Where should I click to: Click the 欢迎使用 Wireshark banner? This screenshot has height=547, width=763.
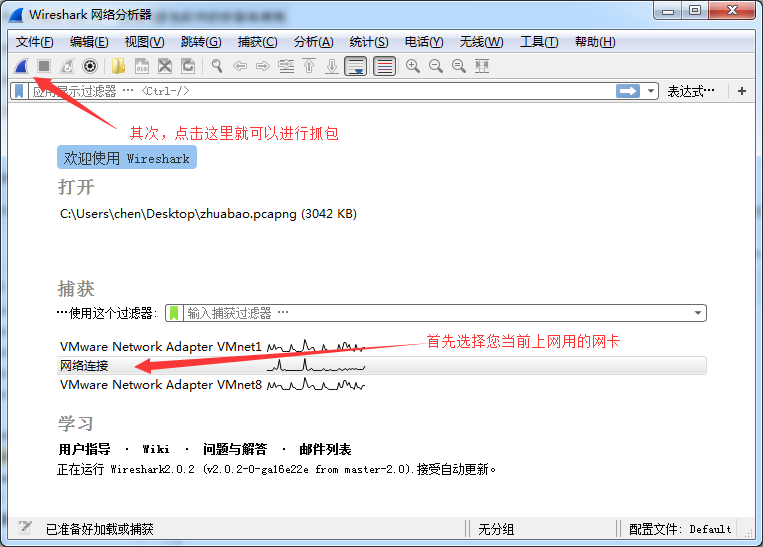pyautogui.click(x=127, y=158)
